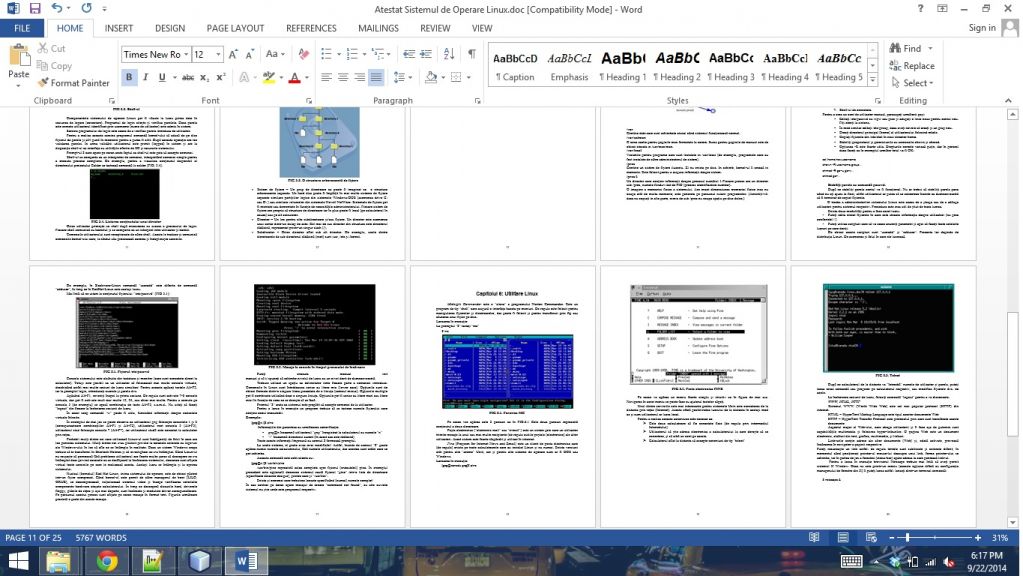Screen dimensions: 1023x576
Task: Open the PAGE LAYOUT tab
Action: tap(235, 29)
